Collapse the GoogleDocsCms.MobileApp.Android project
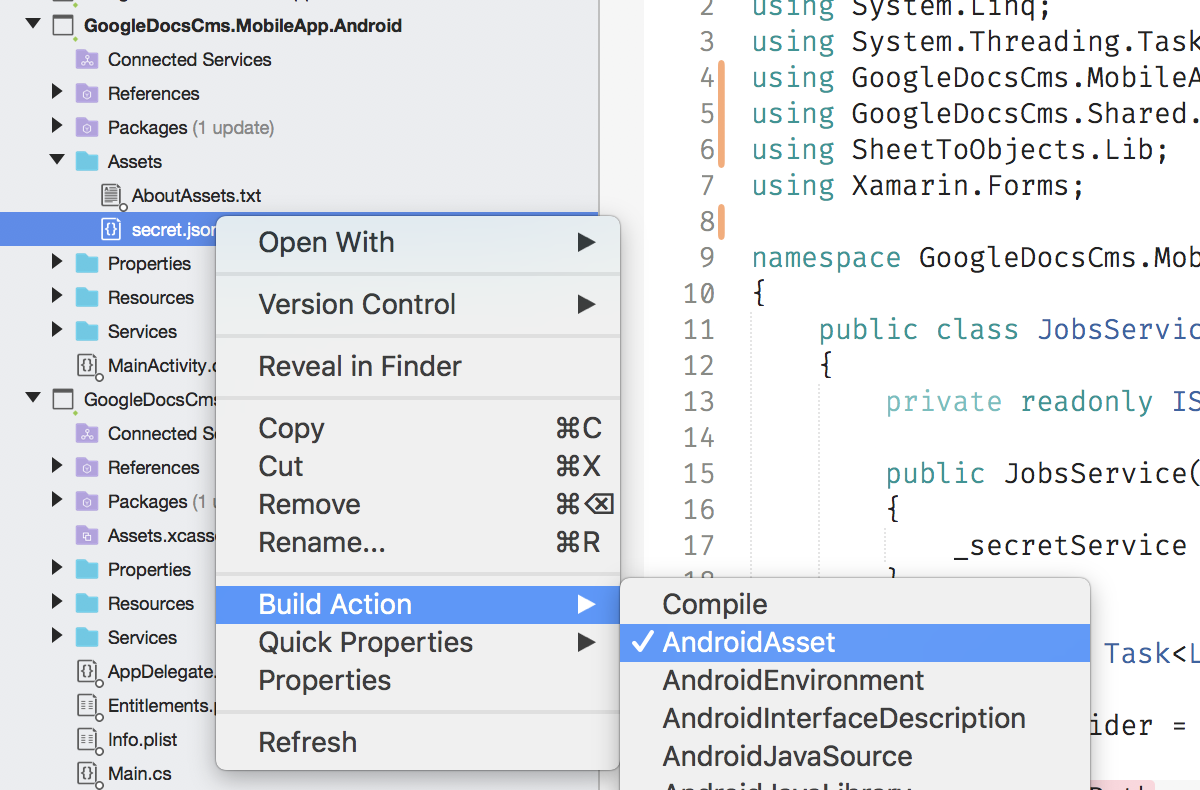Image resolution: width=1200 pixels, height=790 pixels. (34, 25)
